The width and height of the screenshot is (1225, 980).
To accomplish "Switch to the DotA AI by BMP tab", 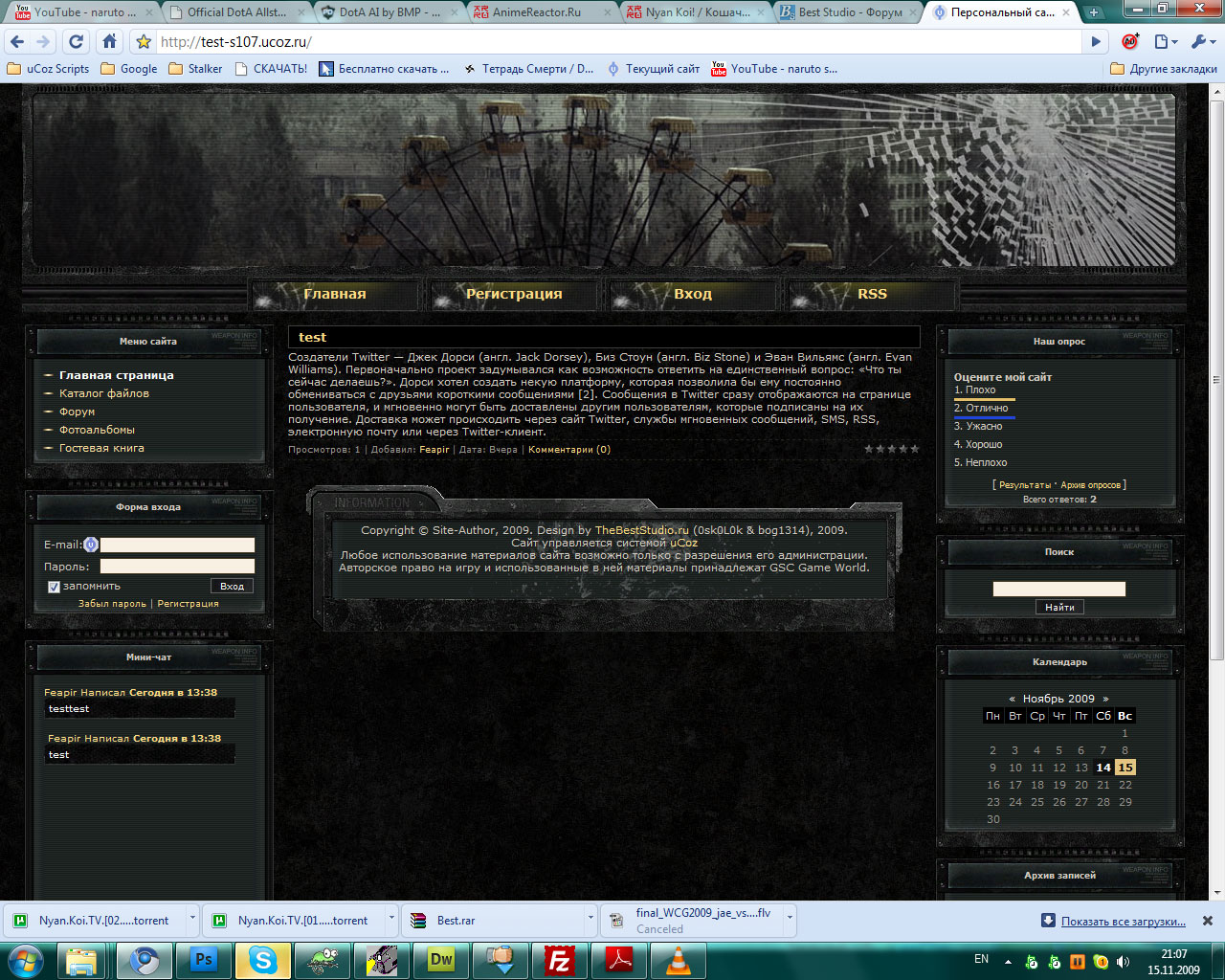I will pyautogui.click(x=389, y=12).
